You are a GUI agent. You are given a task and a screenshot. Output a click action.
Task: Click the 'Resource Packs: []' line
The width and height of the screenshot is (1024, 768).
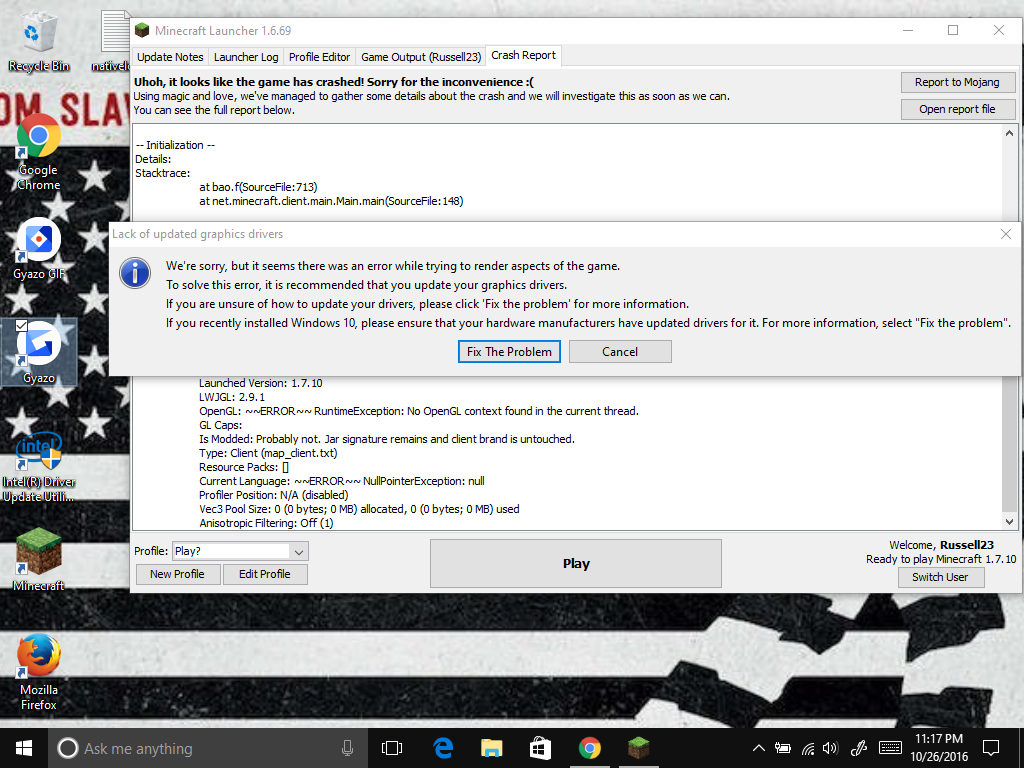pos(244,467)
